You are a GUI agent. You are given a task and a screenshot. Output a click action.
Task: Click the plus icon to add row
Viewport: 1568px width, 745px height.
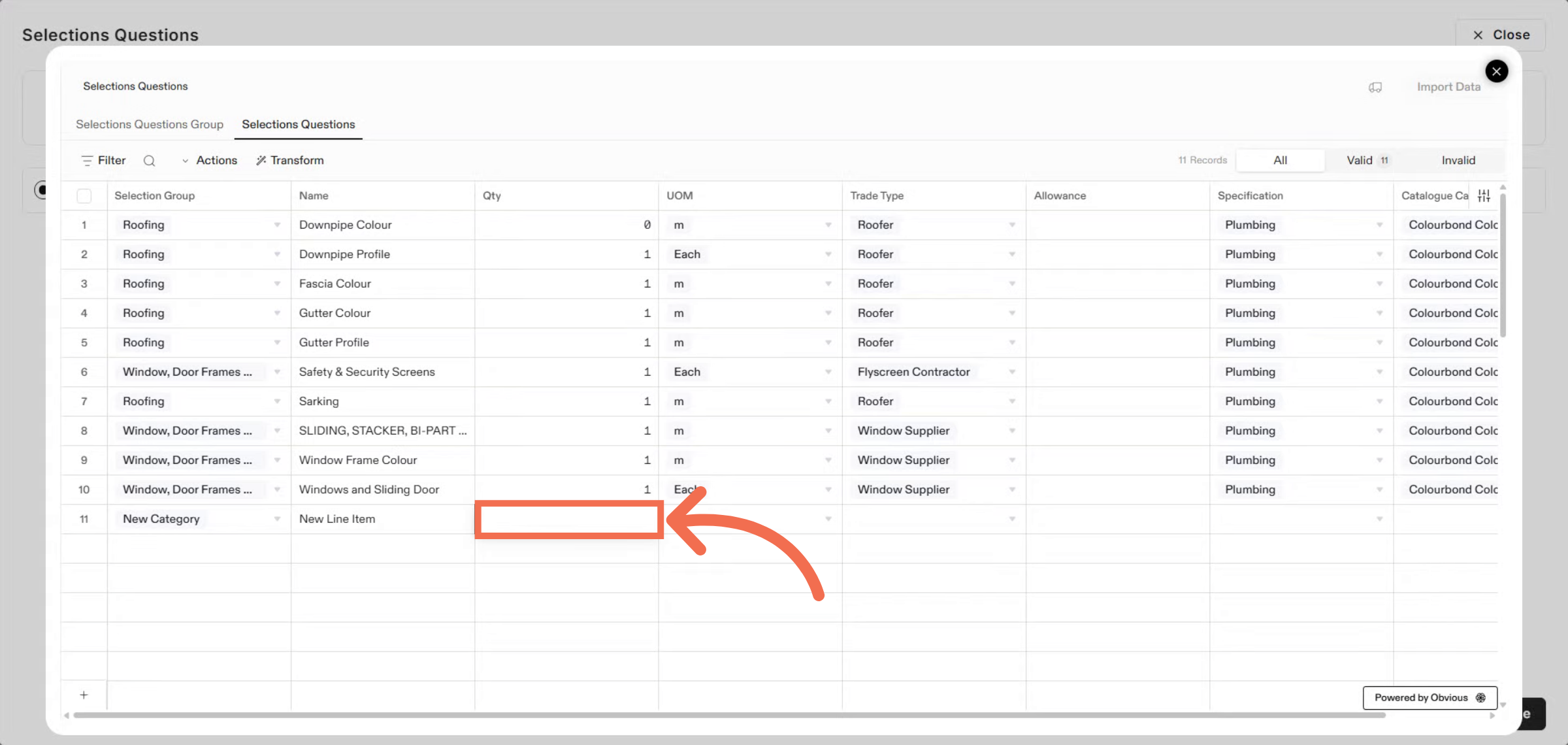84,695
